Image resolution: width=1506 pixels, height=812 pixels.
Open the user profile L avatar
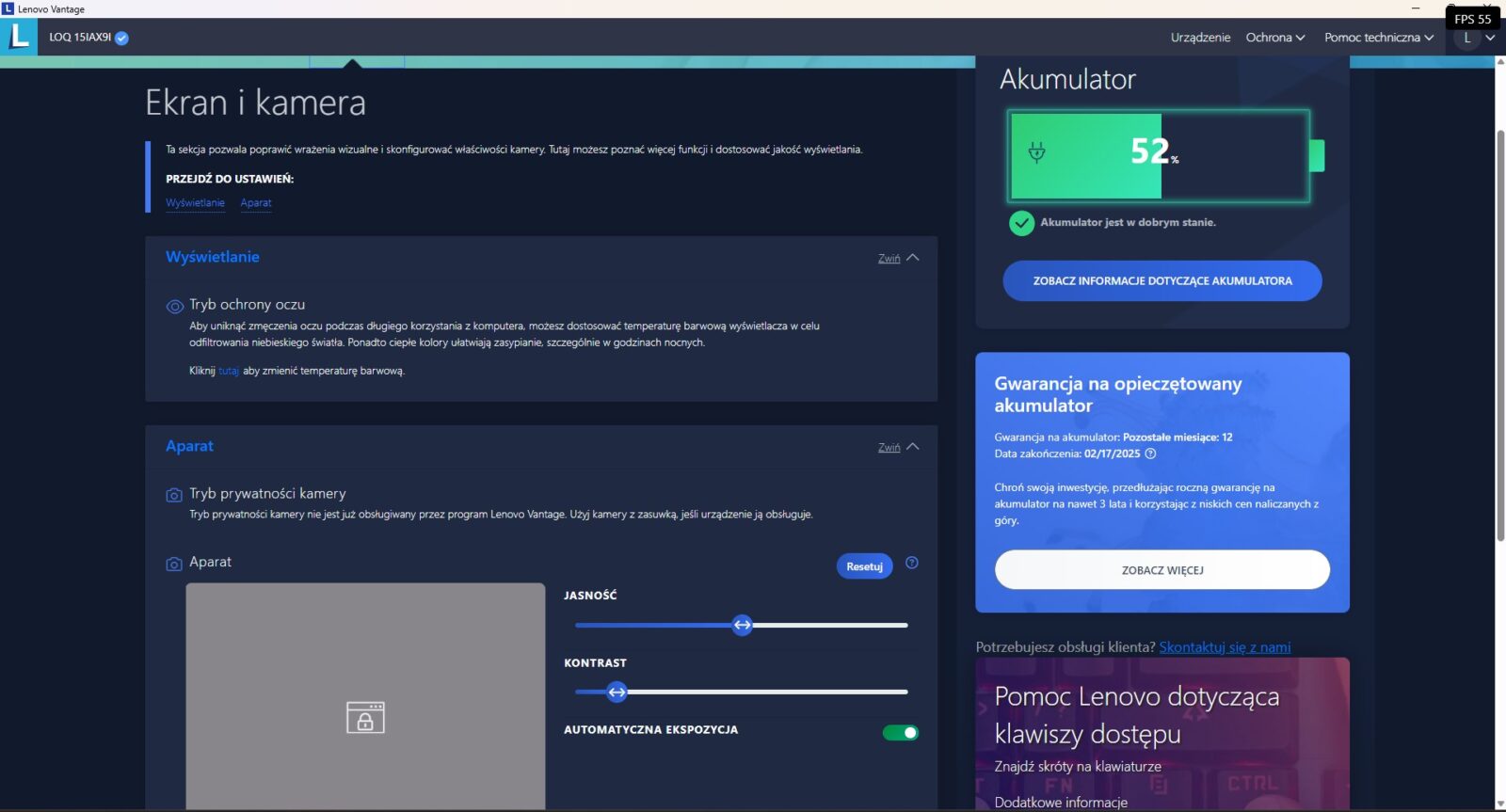coord(1466,38)
